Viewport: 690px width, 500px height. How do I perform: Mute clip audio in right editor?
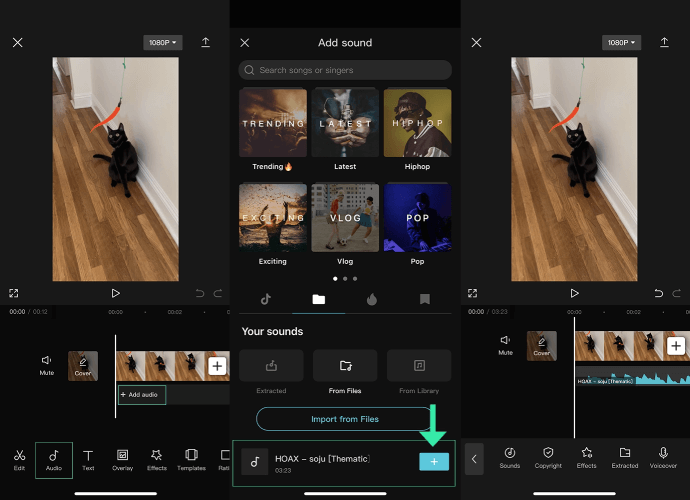tap(505, 345)
